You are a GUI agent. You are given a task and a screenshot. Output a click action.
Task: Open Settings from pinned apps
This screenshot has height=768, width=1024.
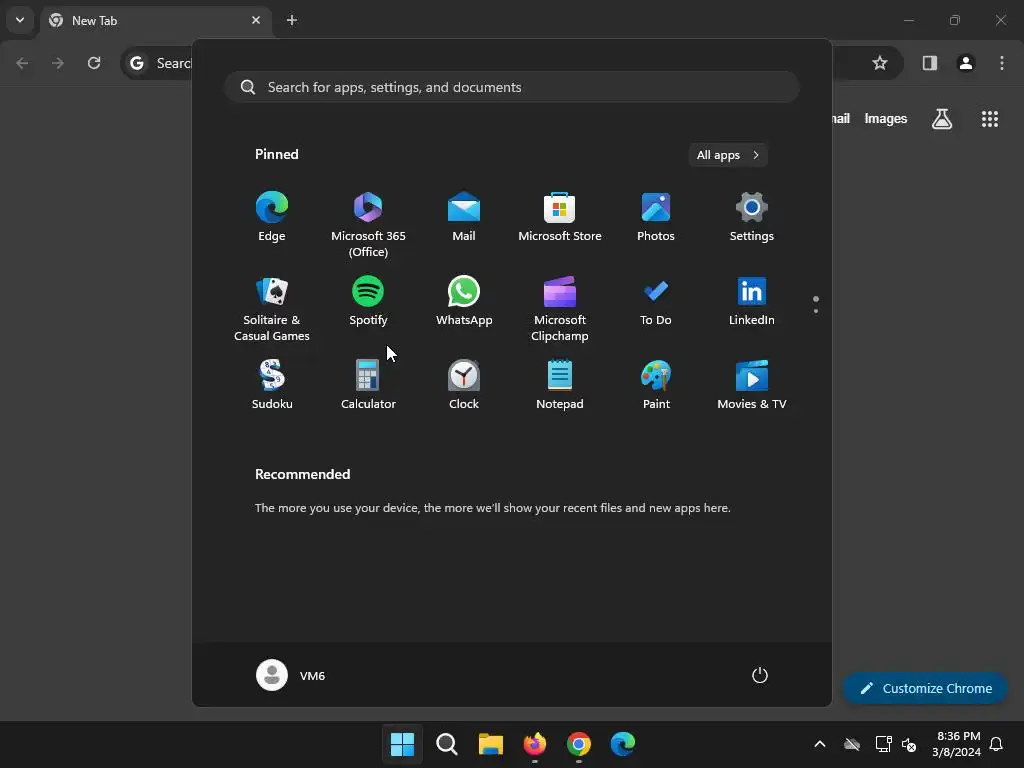pyautogui.click(x=752, y=217)
